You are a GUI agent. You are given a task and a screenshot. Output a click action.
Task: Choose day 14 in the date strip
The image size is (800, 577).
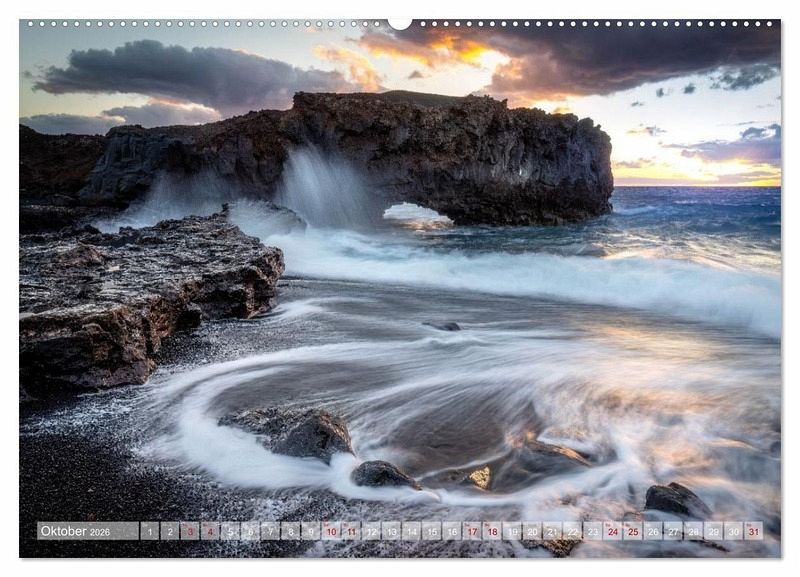pos(411,531)
